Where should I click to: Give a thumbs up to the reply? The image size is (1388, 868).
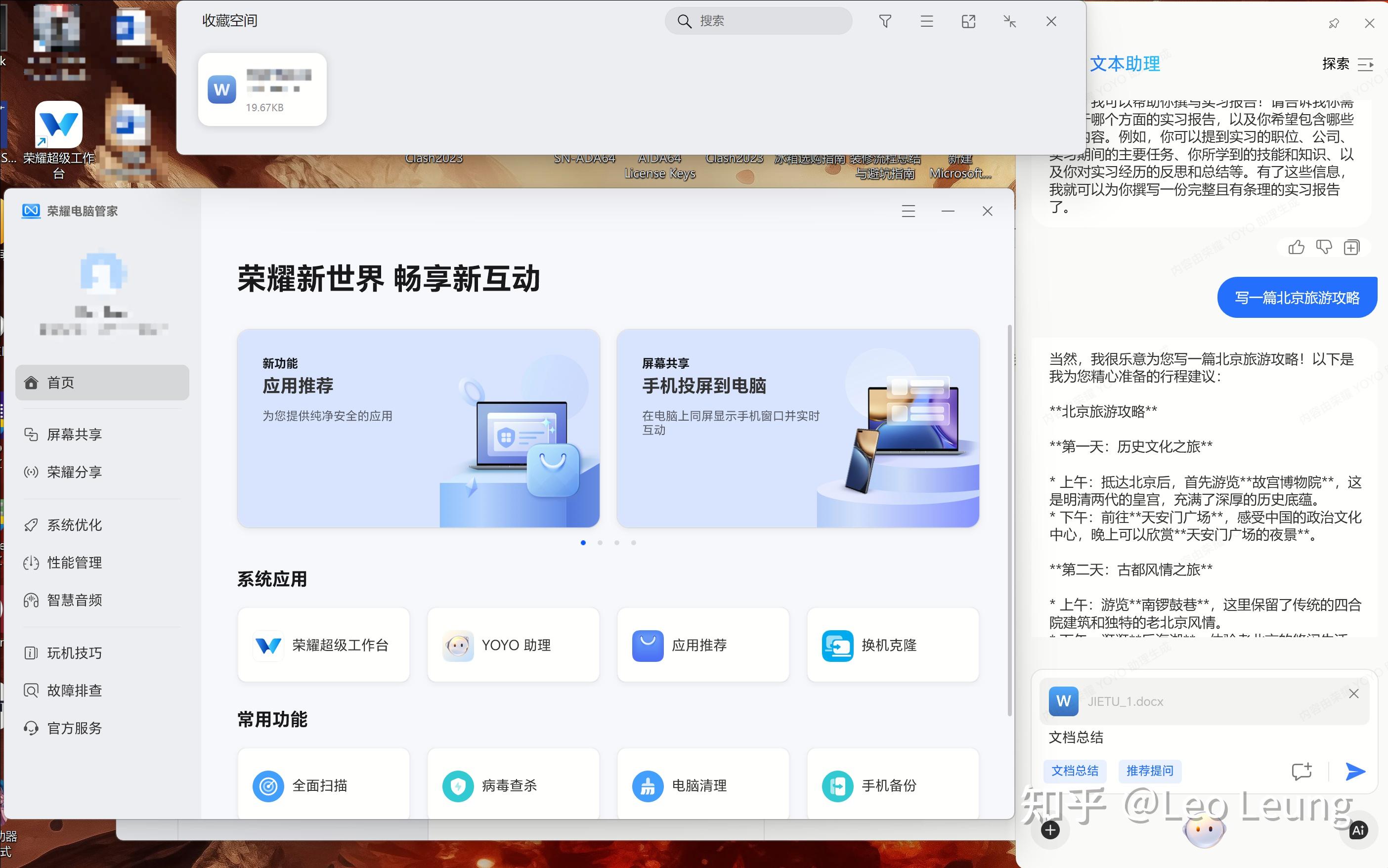coord(1296,248)
